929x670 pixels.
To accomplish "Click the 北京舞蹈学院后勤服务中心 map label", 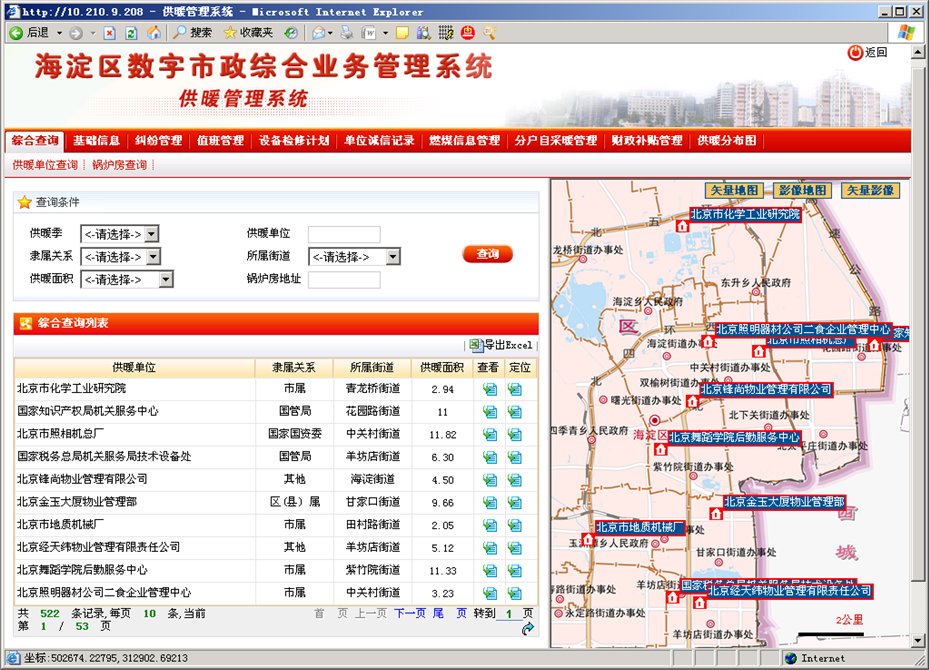I will coord(735,438).
